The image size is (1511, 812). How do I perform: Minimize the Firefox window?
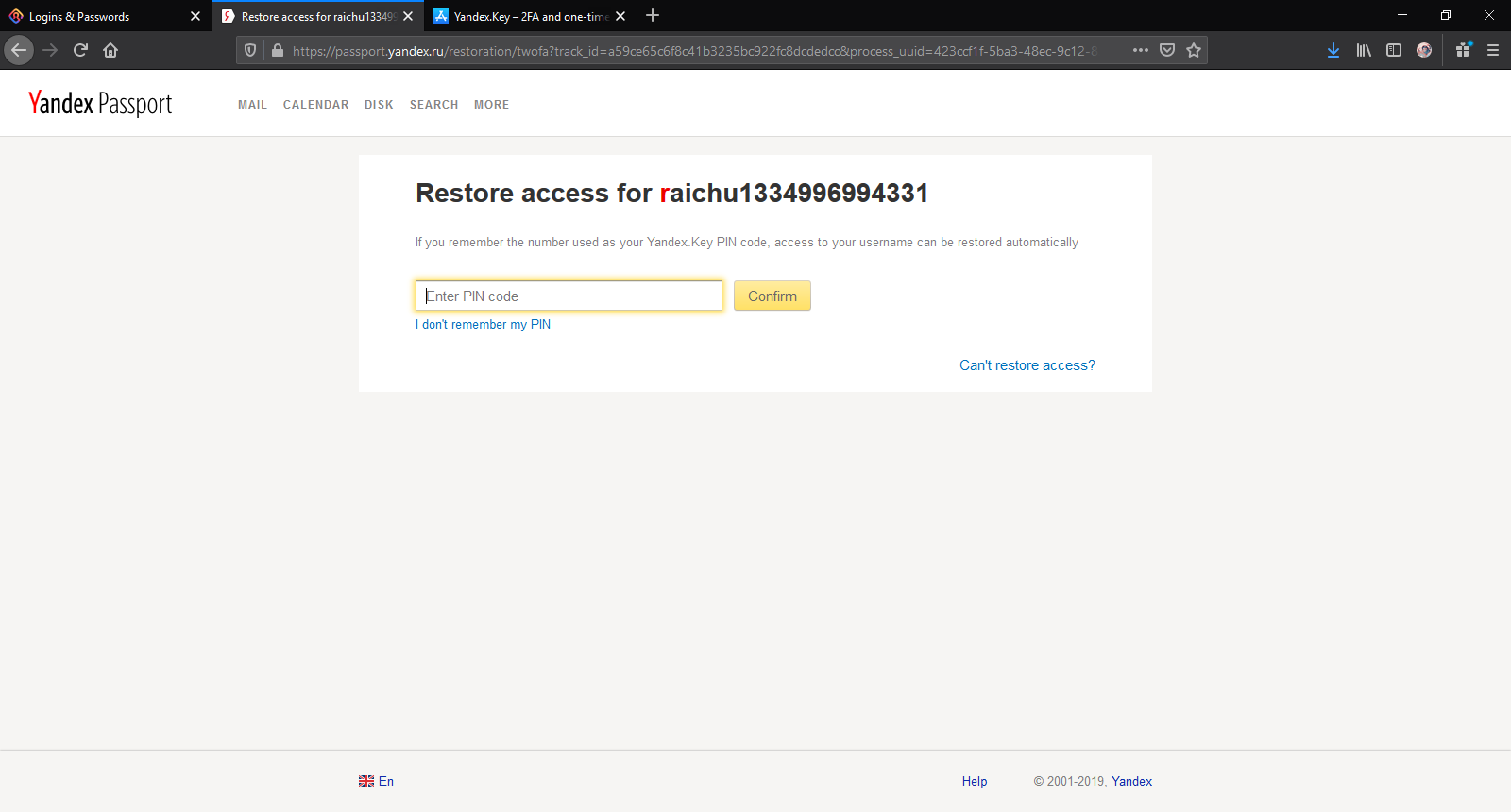pos(1402,15)
